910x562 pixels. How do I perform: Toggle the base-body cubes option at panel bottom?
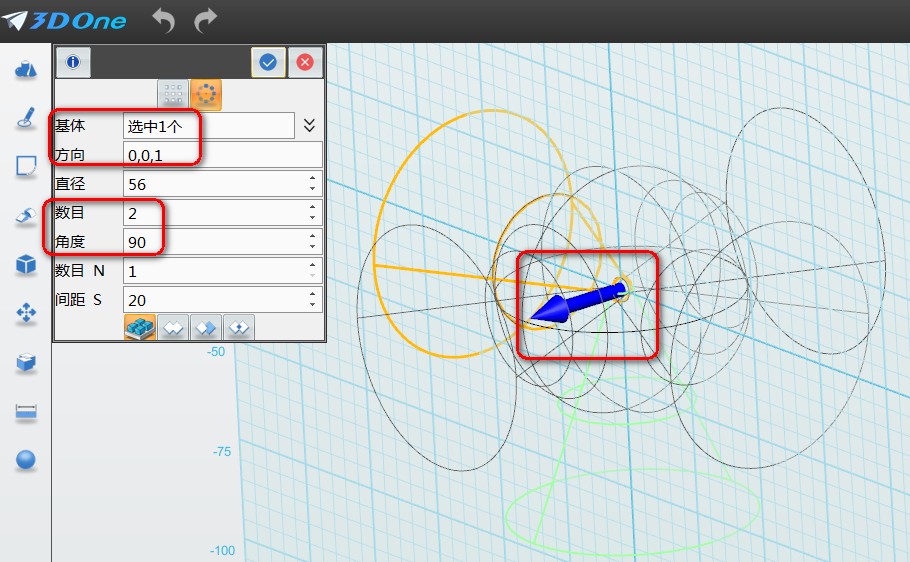(140, 328)
